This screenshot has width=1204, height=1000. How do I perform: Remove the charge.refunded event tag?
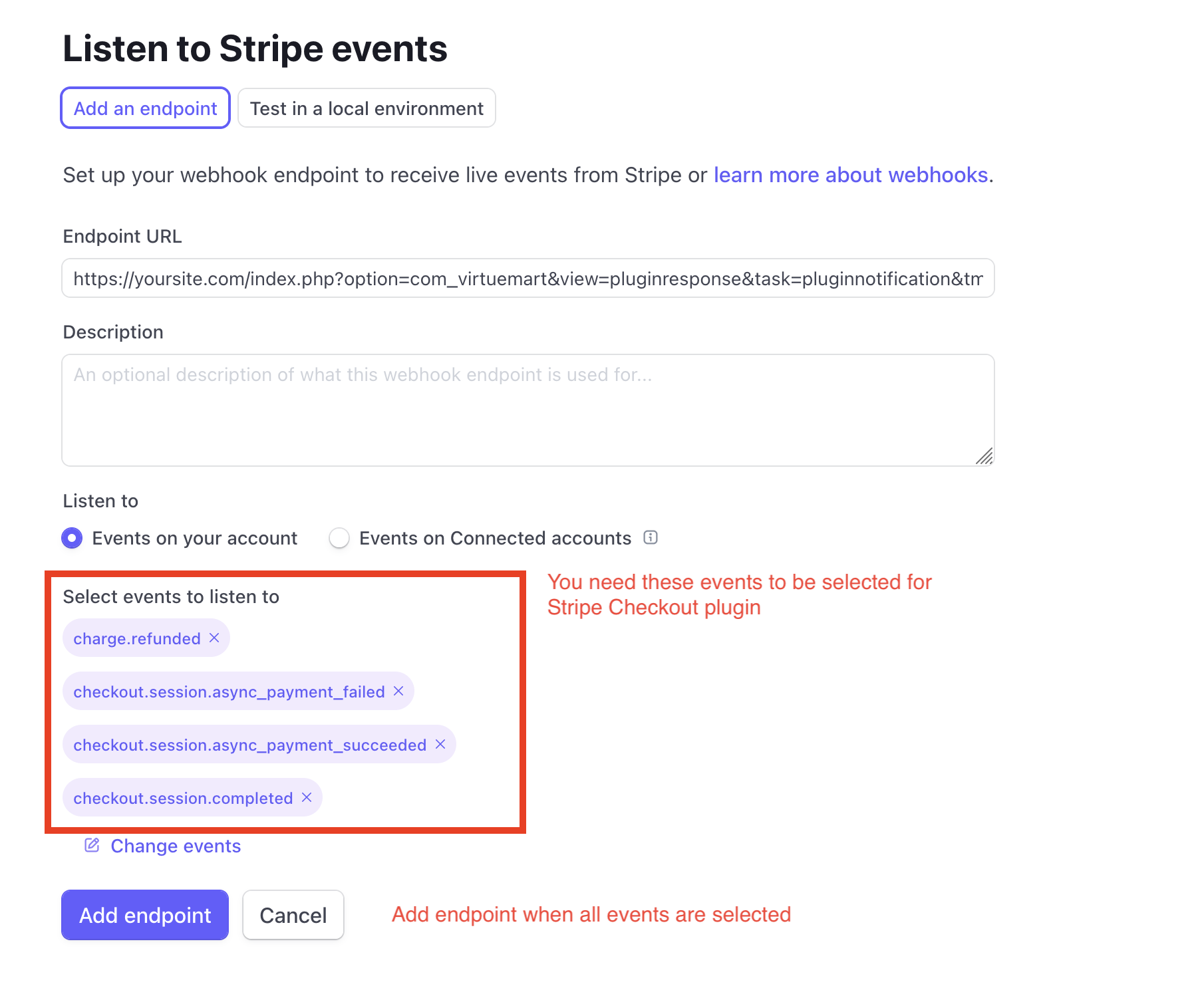pyautogui.click(x=214, y=638)
